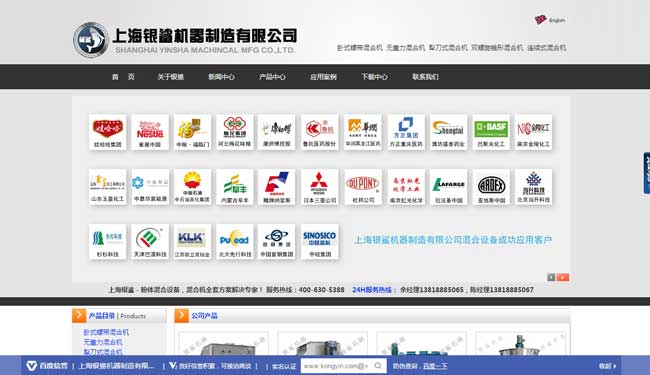The image size is (650, 375).
Task: Click the Mitsubishi logo tile
Action: [x=320, y=187]
